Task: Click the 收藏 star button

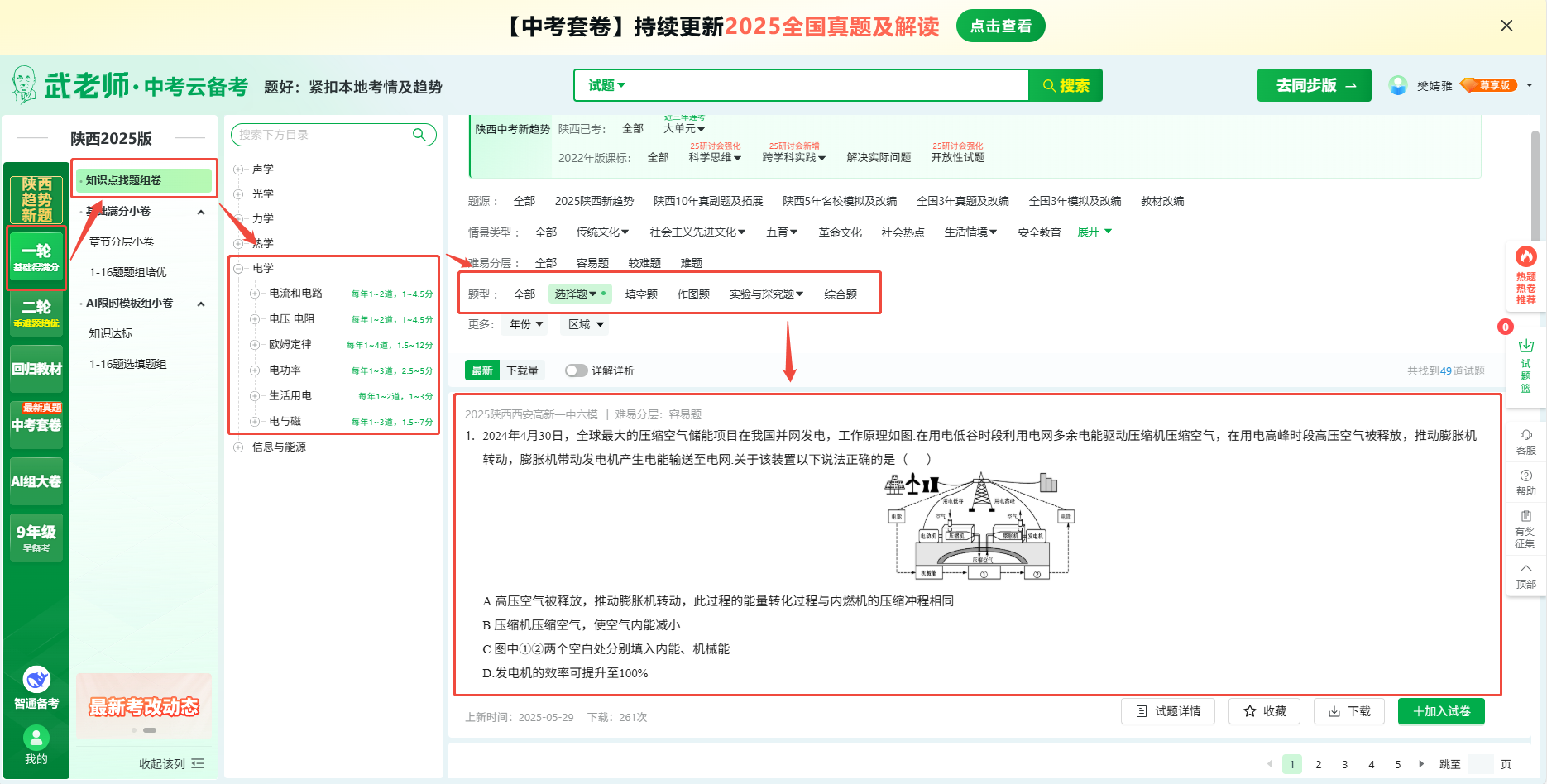Action: [1265, 711]
